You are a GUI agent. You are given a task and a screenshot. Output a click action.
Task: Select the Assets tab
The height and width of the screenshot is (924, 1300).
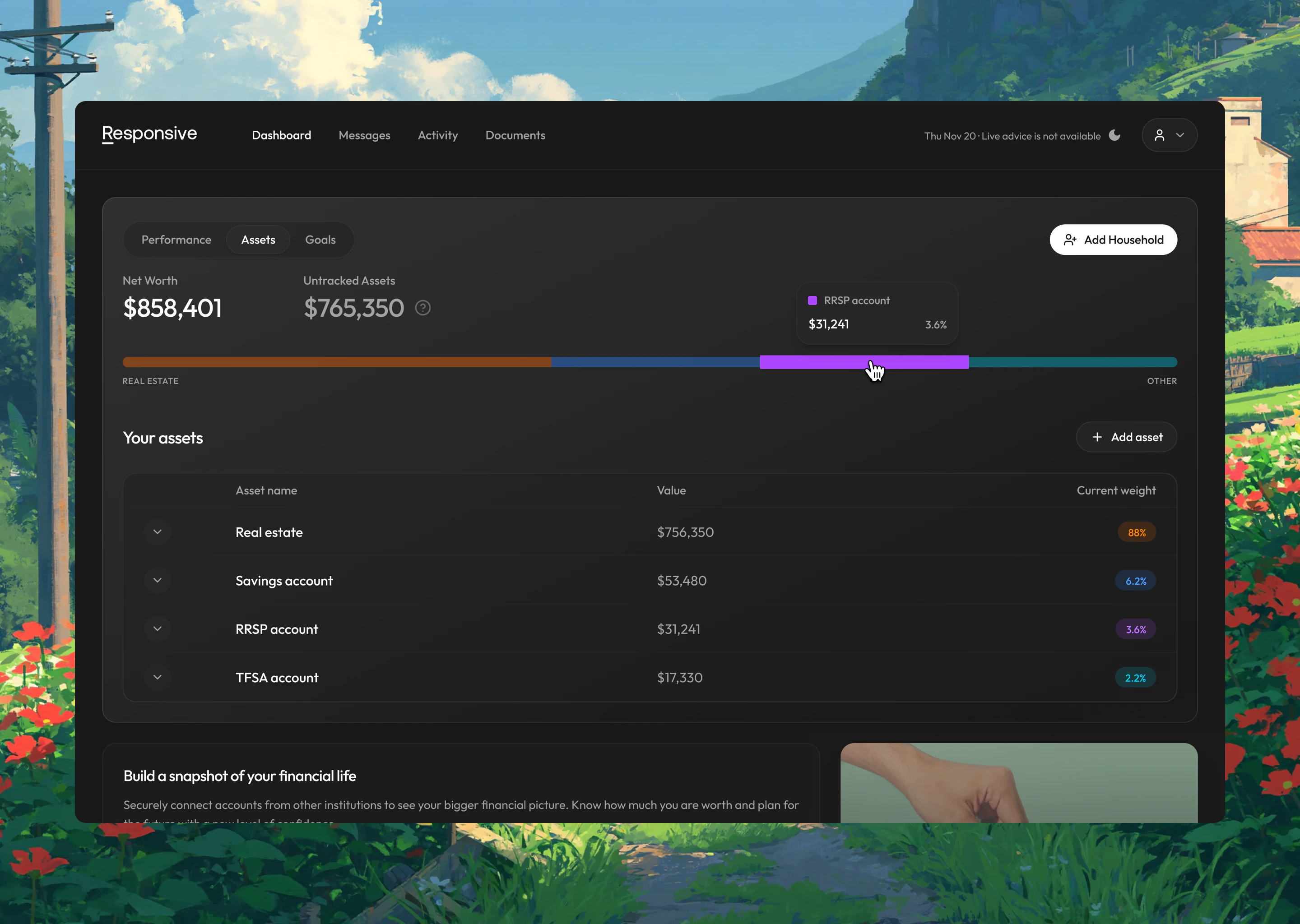[x=258, y=240]
